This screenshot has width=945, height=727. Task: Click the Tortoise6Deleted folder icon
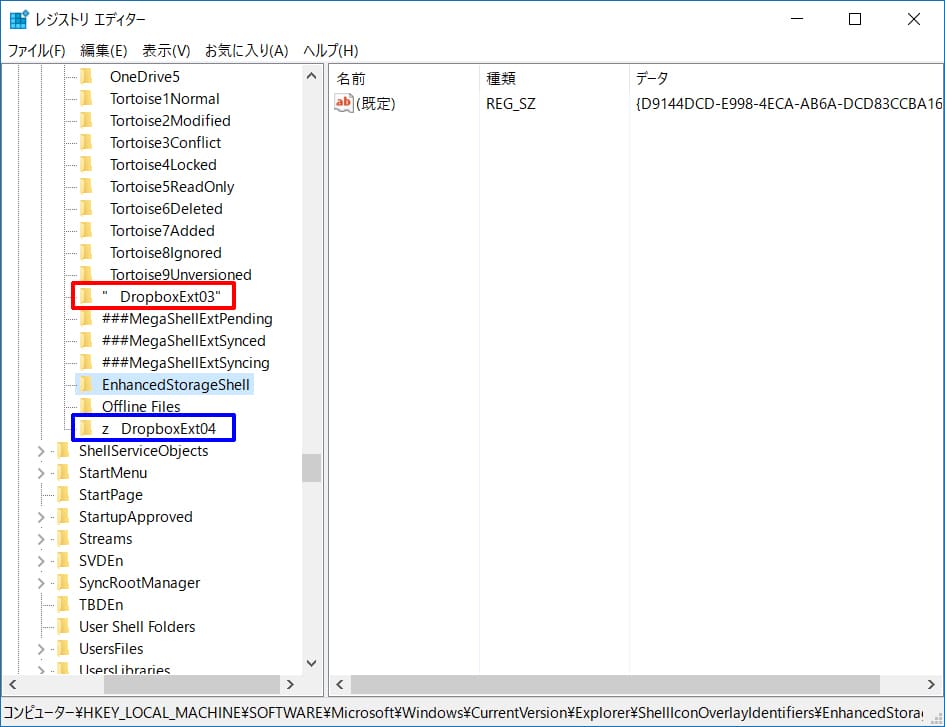[x=87, y=209]
